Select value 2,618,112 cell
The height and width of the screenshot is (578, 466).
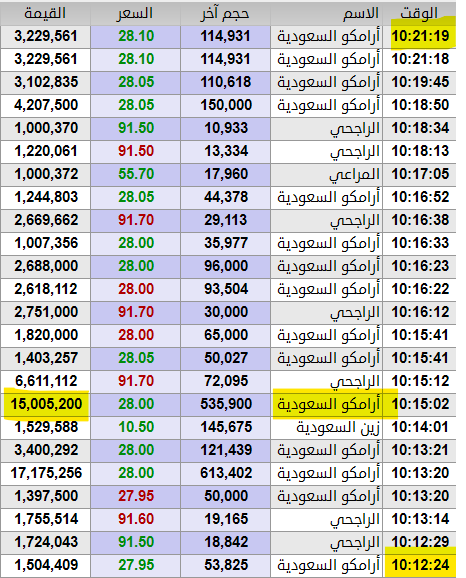click(x=45, y=289)
